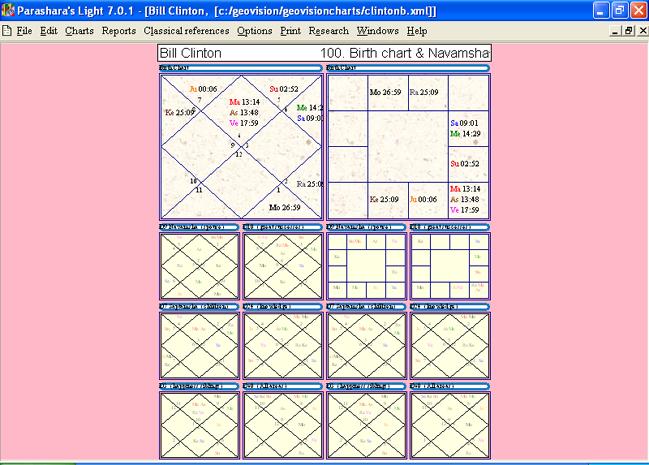Open the Help menu

click(416, 31)
